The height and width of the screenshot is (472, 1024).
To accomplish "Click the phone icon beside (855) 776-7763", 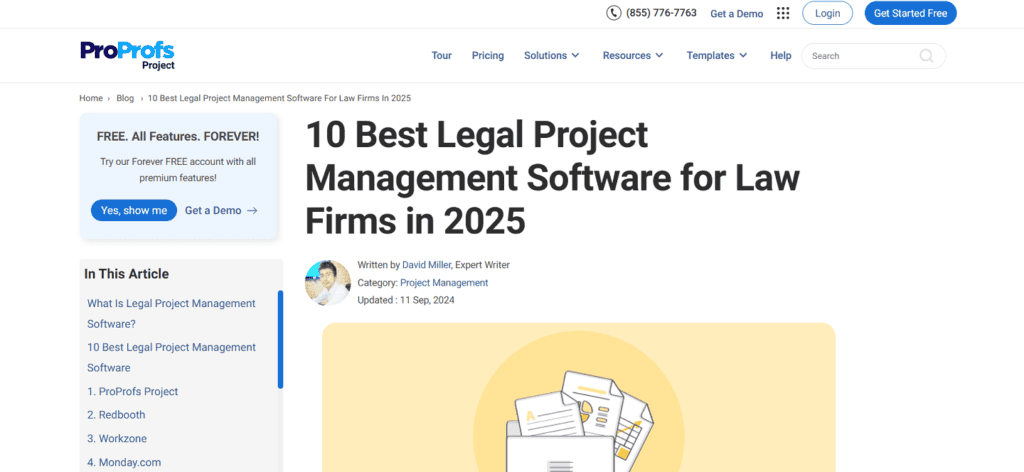I will click(613, 13).
